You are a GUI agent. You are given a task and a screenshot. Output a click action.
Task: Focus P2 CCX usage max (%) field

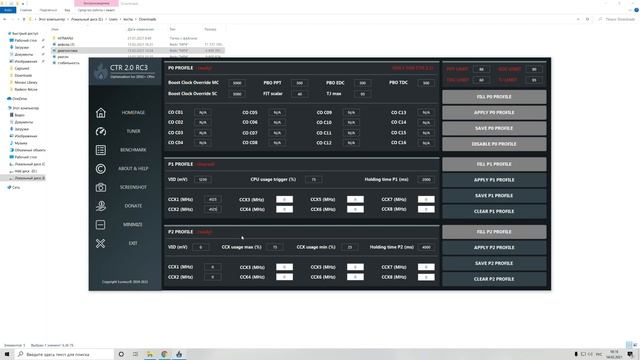275,247
